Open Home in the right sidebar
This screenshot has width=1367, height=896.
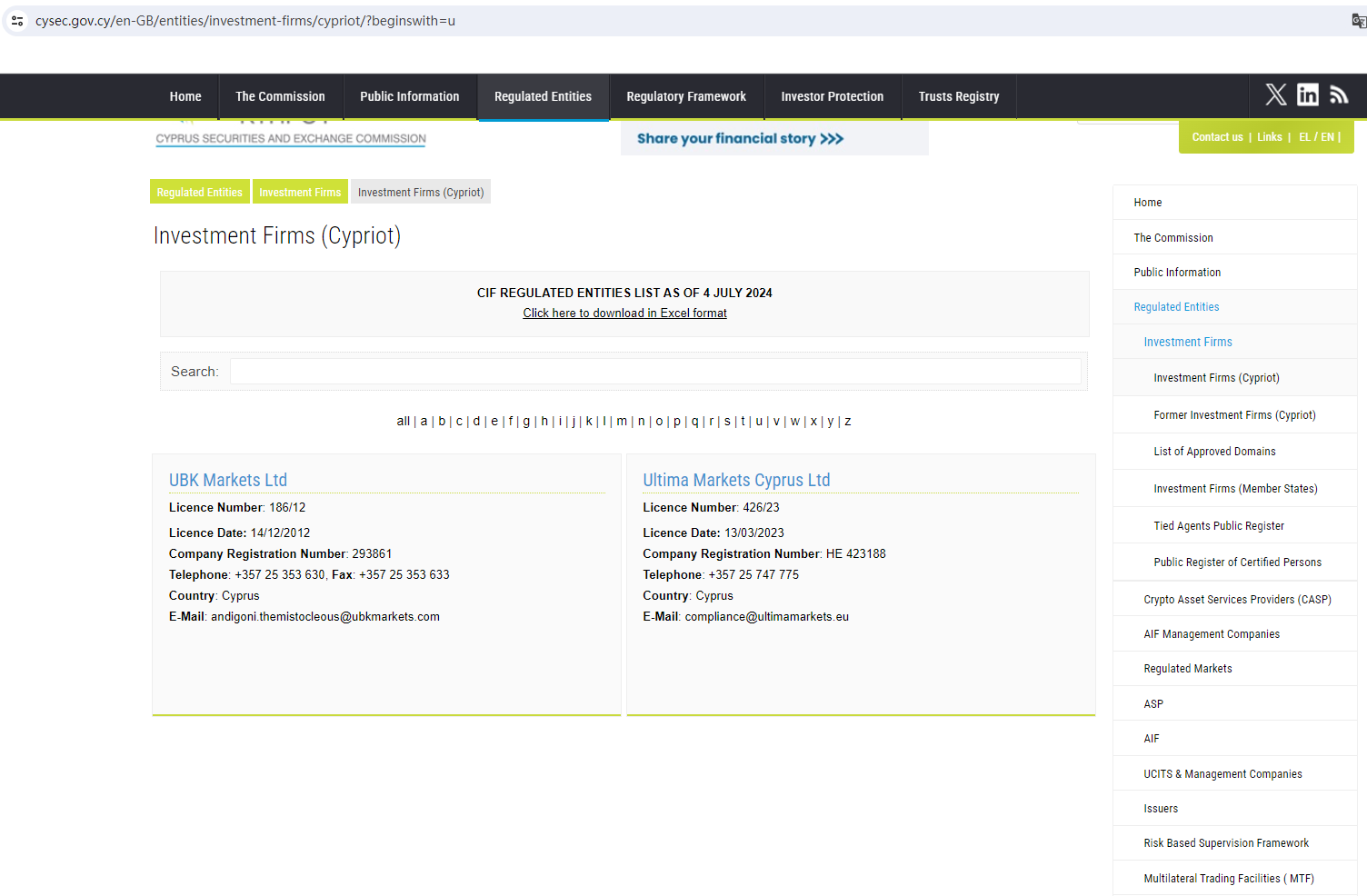point(1235,203)
